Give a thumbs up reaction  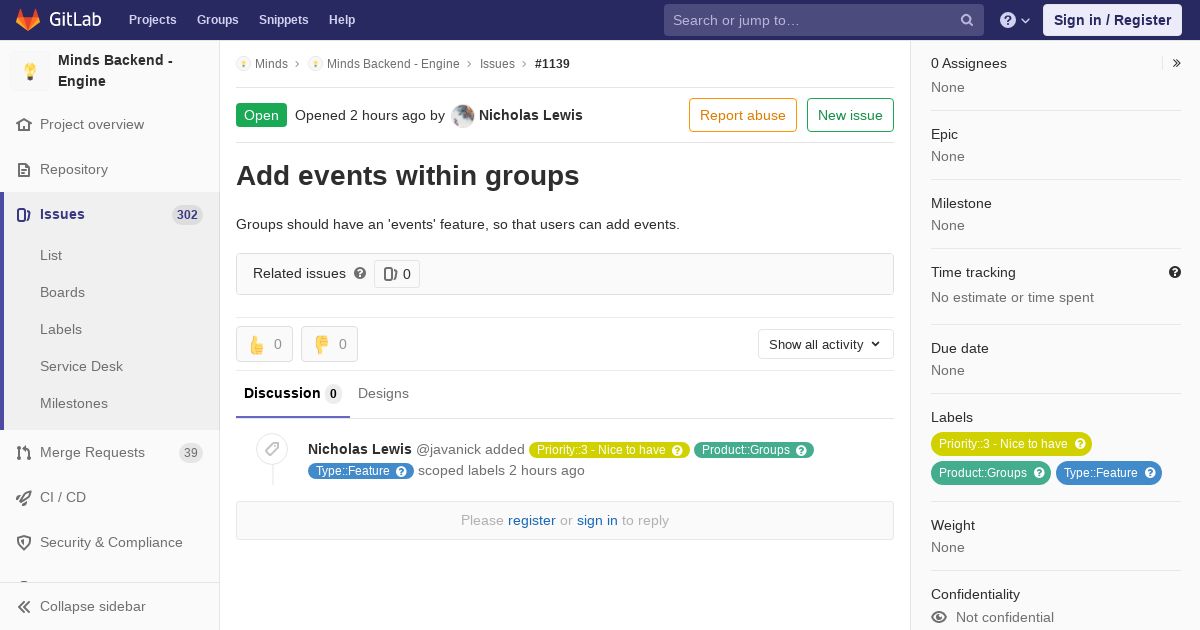[264, 344]
